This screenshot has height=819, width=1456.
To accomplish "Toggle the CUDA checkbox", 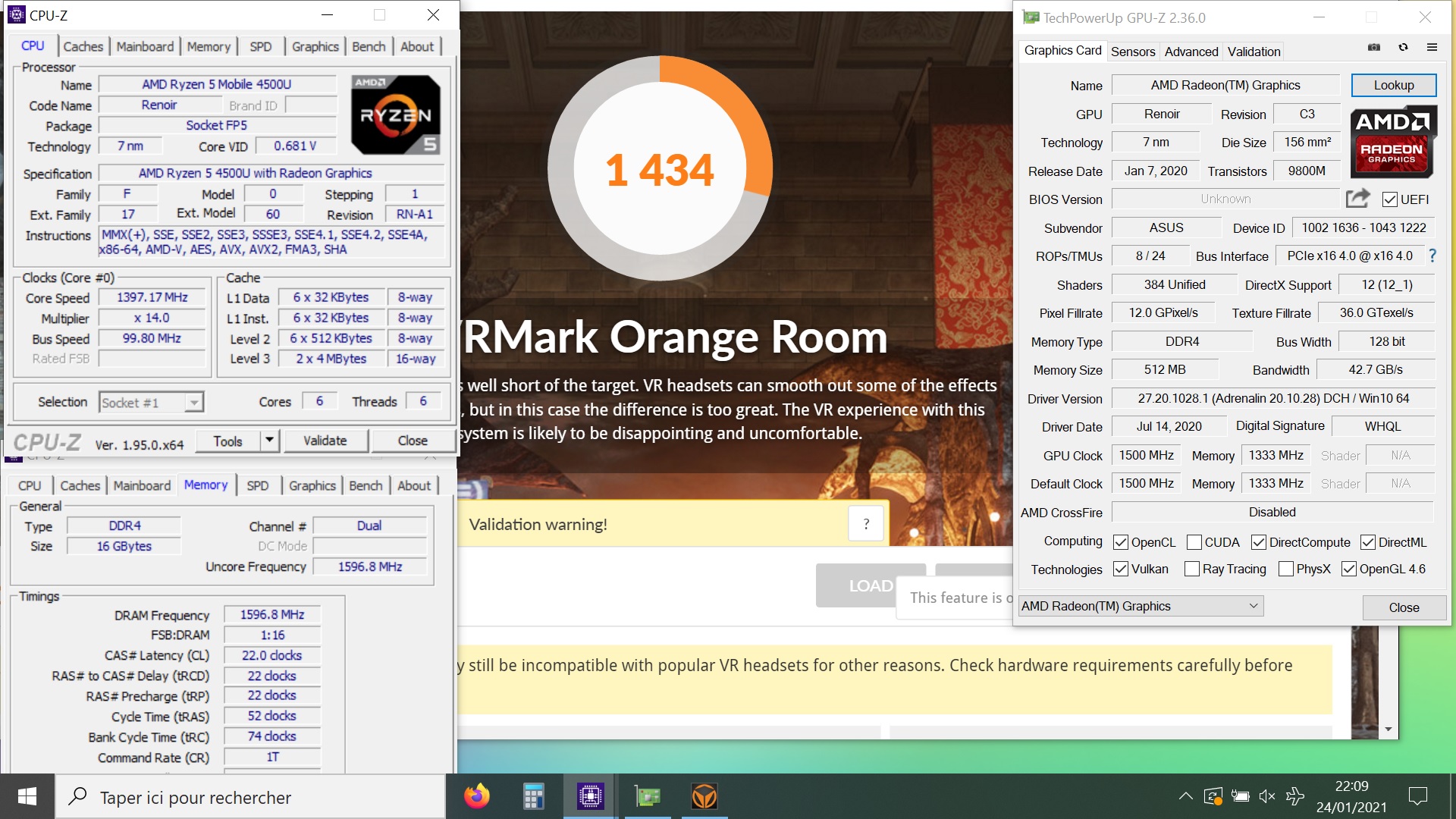I will coord(1194,542).
